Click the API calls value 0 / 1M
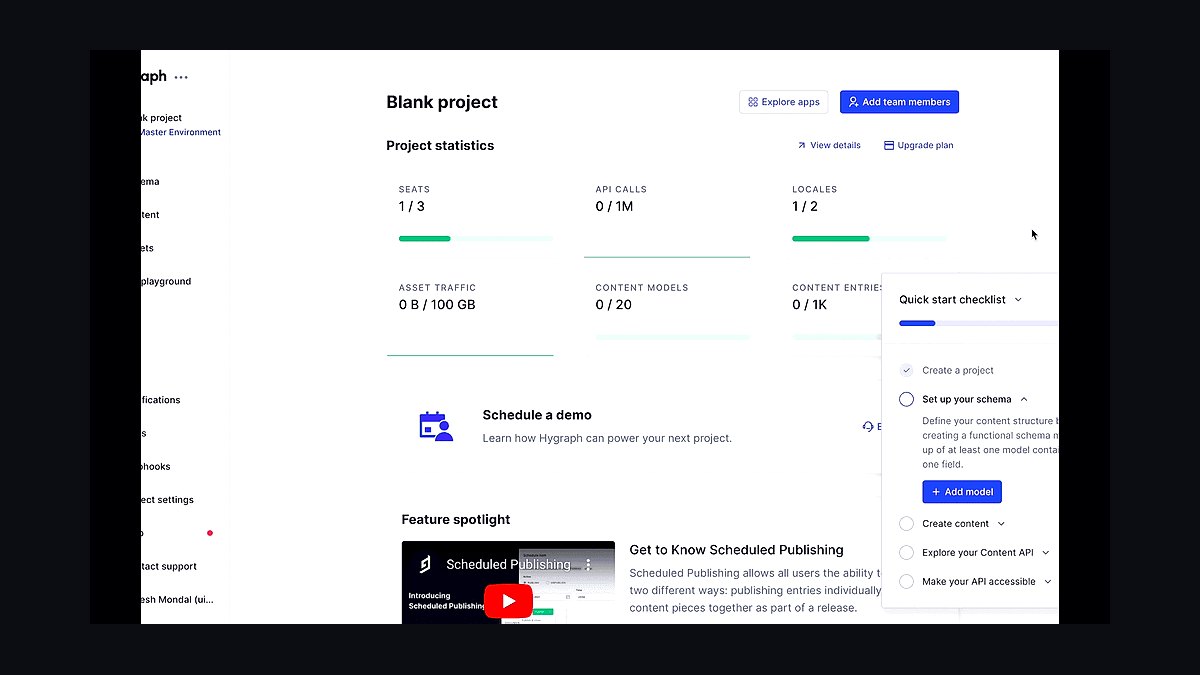1200x675 pixels. 614,207
